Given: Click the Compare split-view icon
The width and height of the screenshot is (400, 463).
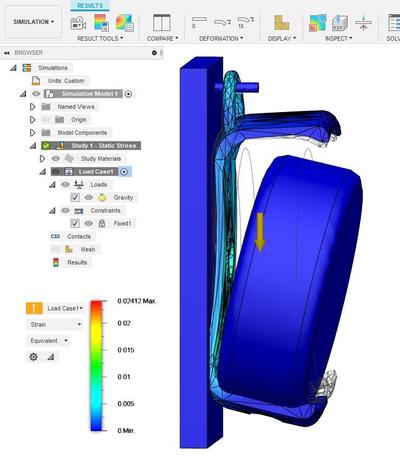Looking at the screenshot, I should coord(162,23).
